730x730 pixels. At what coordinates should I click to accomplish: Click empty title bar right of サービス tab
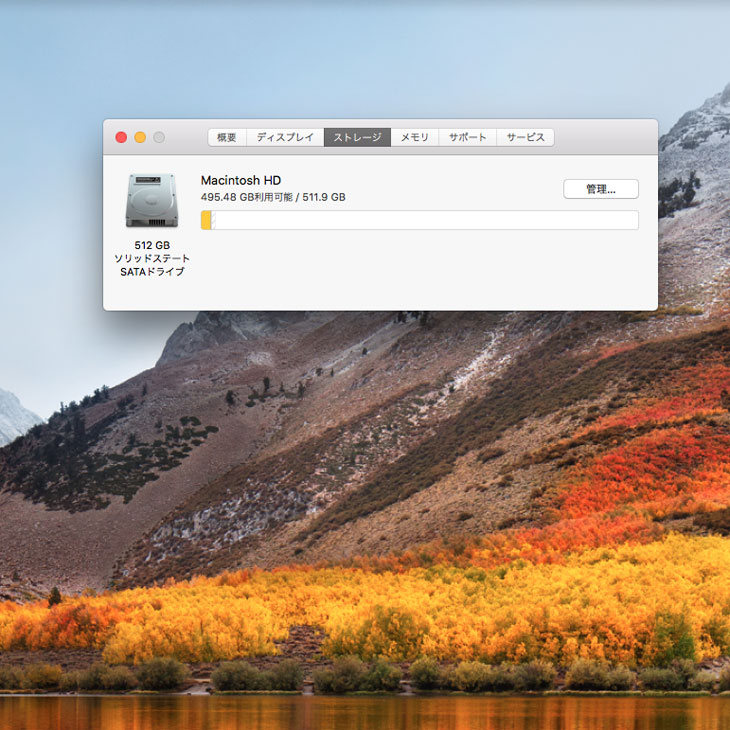coord(605,137)
